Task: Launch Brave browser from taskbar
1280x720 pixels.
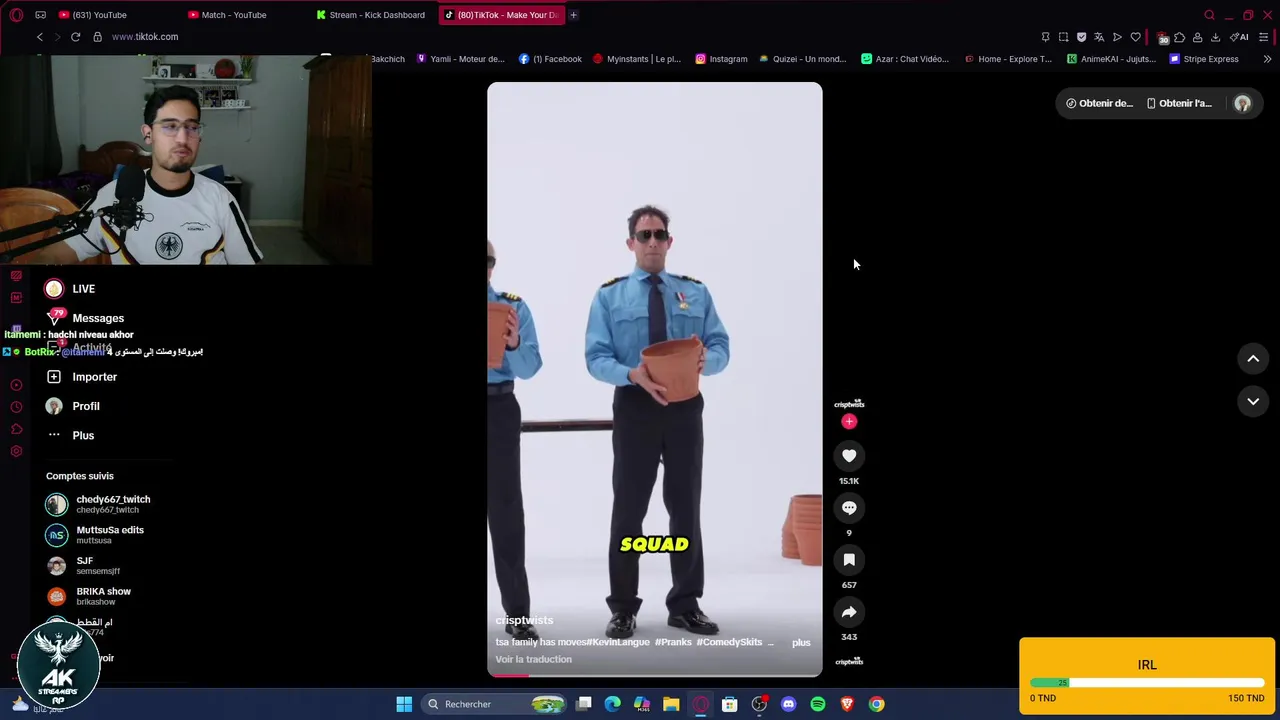Action: tap(847, 704)
